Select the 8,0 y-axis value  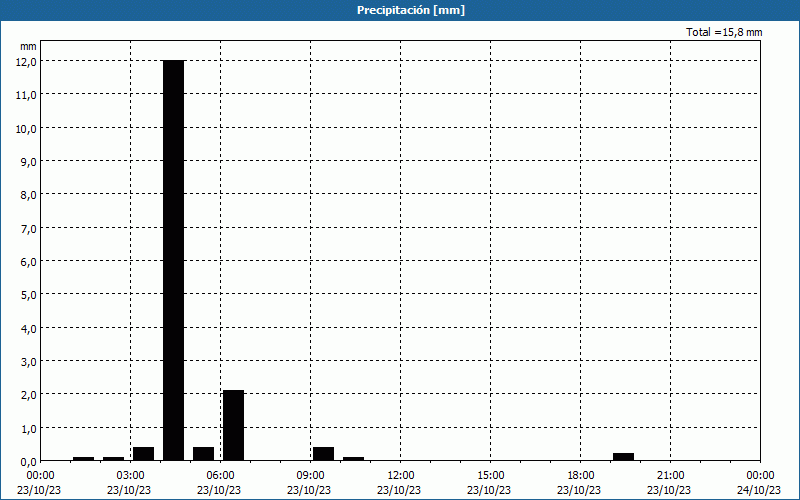click(28, 195)
